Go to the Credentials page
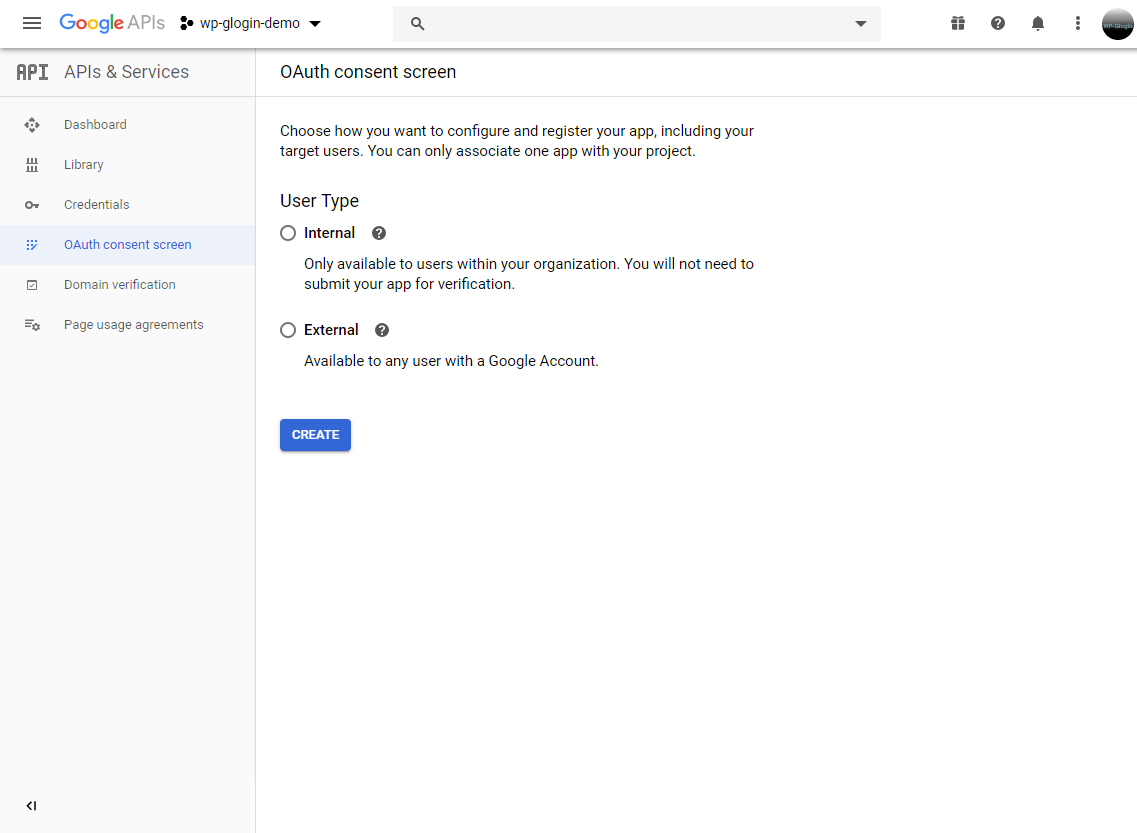 pos(96,205)
